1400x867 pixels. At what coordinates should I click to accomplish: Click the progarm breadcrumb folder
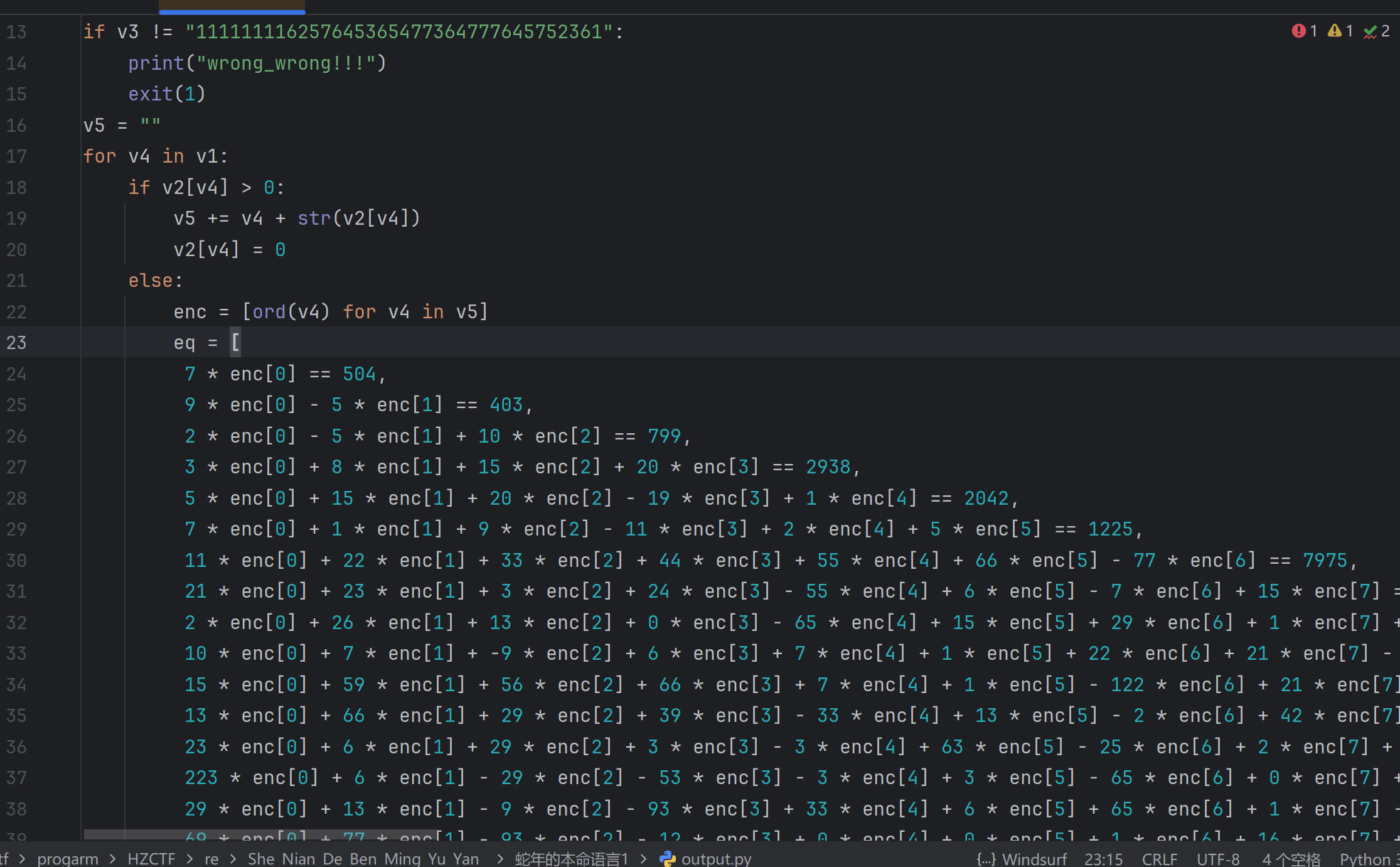(x=68, y=858)
